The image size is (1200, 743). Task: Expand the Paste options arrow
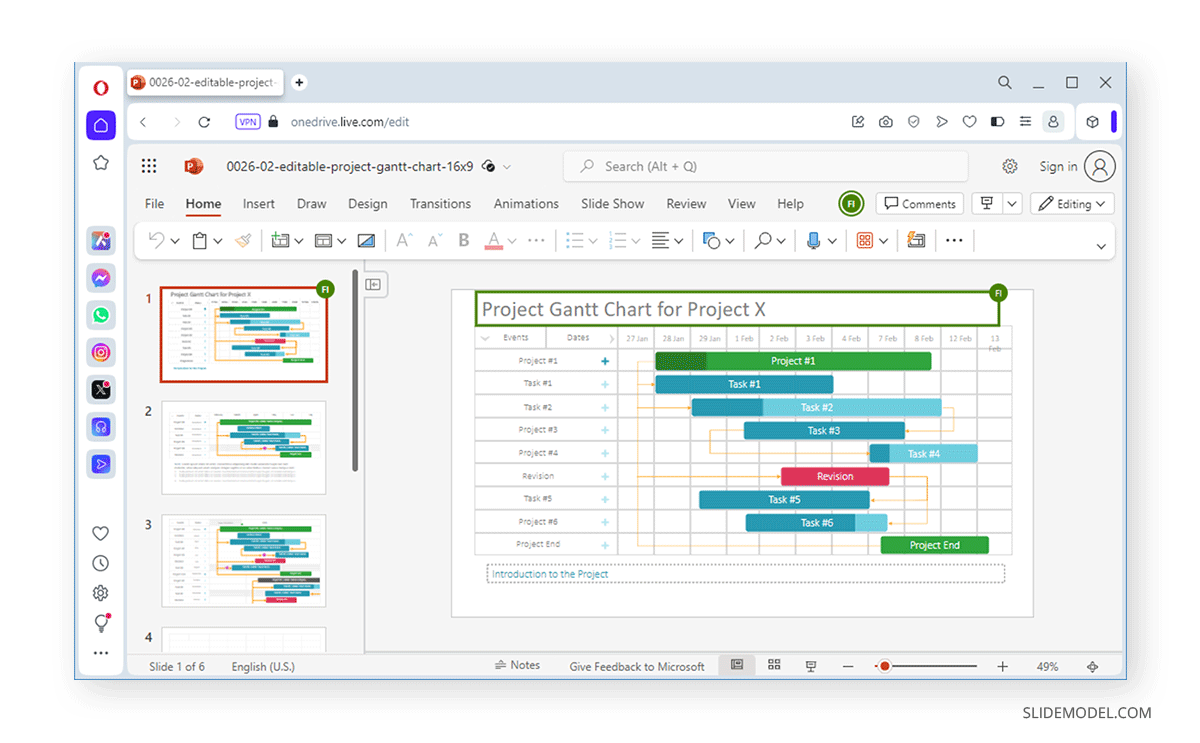coord(218,242)
